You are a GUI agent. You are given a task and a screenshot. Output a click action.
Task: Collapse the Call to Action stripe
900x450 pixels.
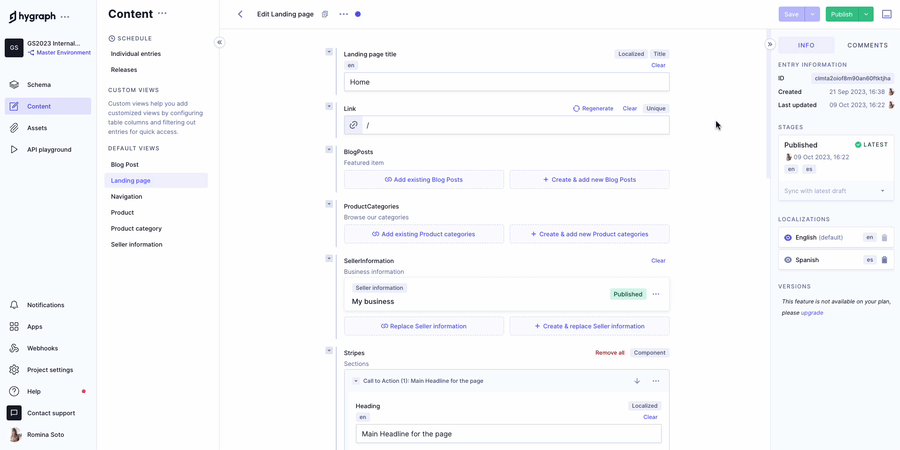pyautogui.click(x=356, y=381)
